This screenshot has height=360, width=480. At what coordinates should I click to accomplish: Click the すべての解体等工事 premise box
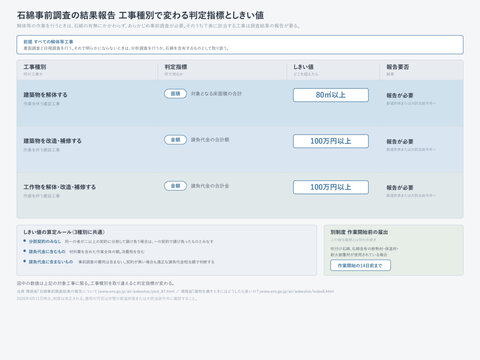240,45
